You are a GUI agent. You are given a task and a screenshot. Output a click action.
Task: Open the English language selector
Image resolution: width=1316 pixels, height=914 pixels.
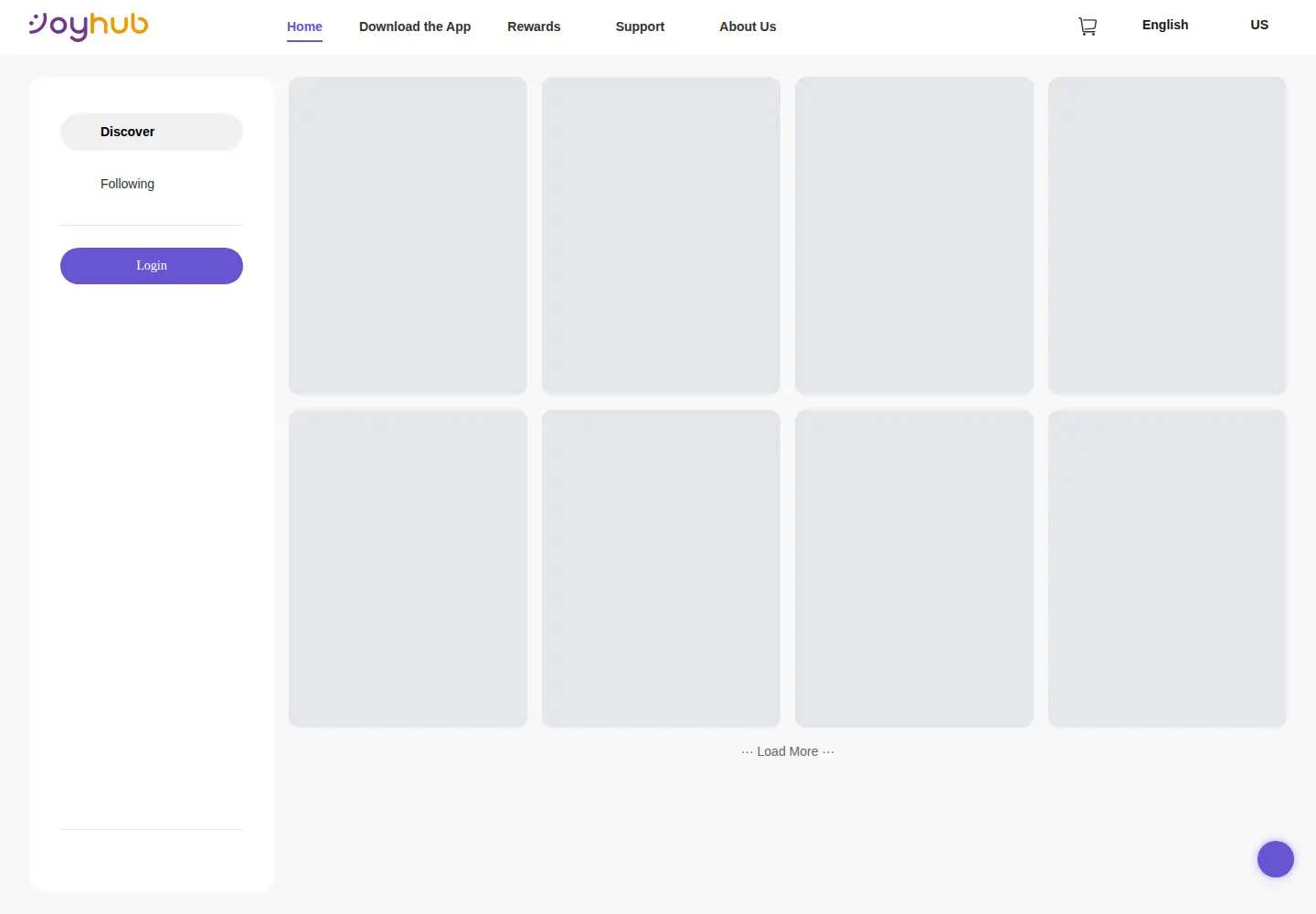1165,25
